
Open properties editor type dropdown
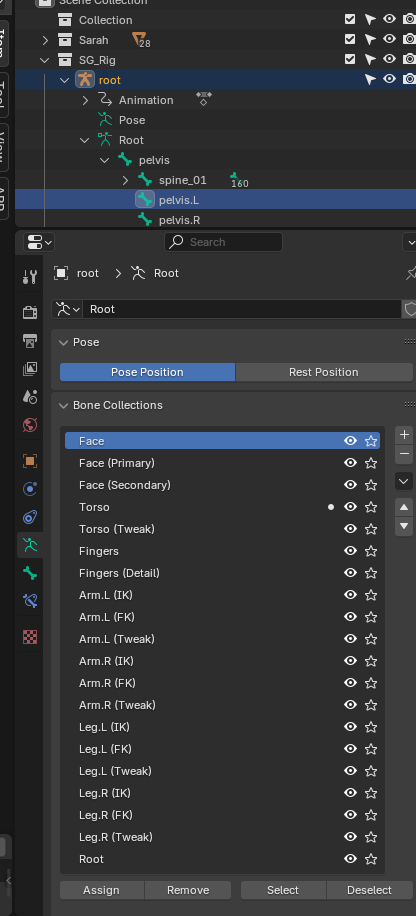pos(39,242)
